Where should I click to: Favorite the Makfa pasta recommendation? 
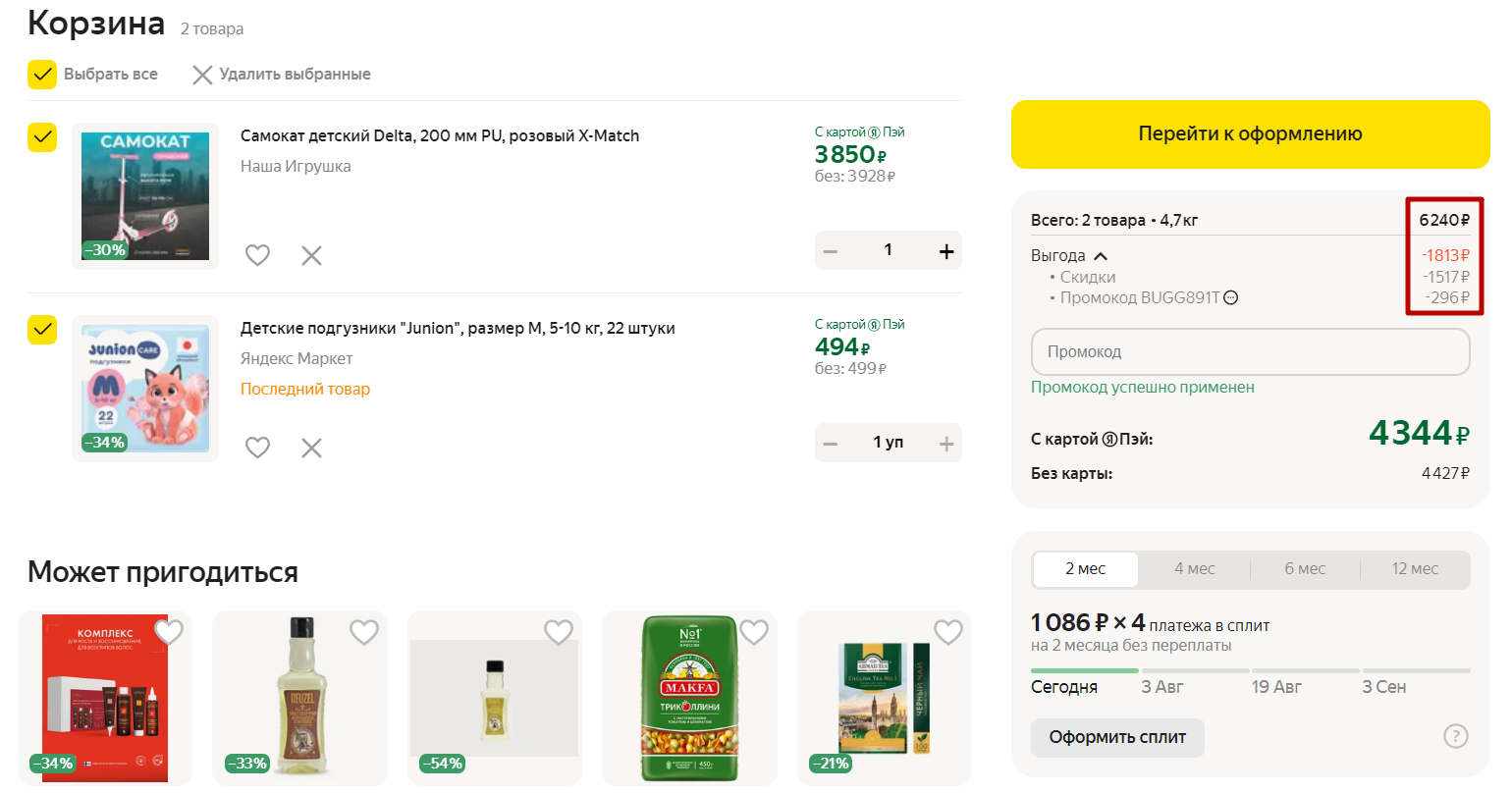click(x=754, y=633)
